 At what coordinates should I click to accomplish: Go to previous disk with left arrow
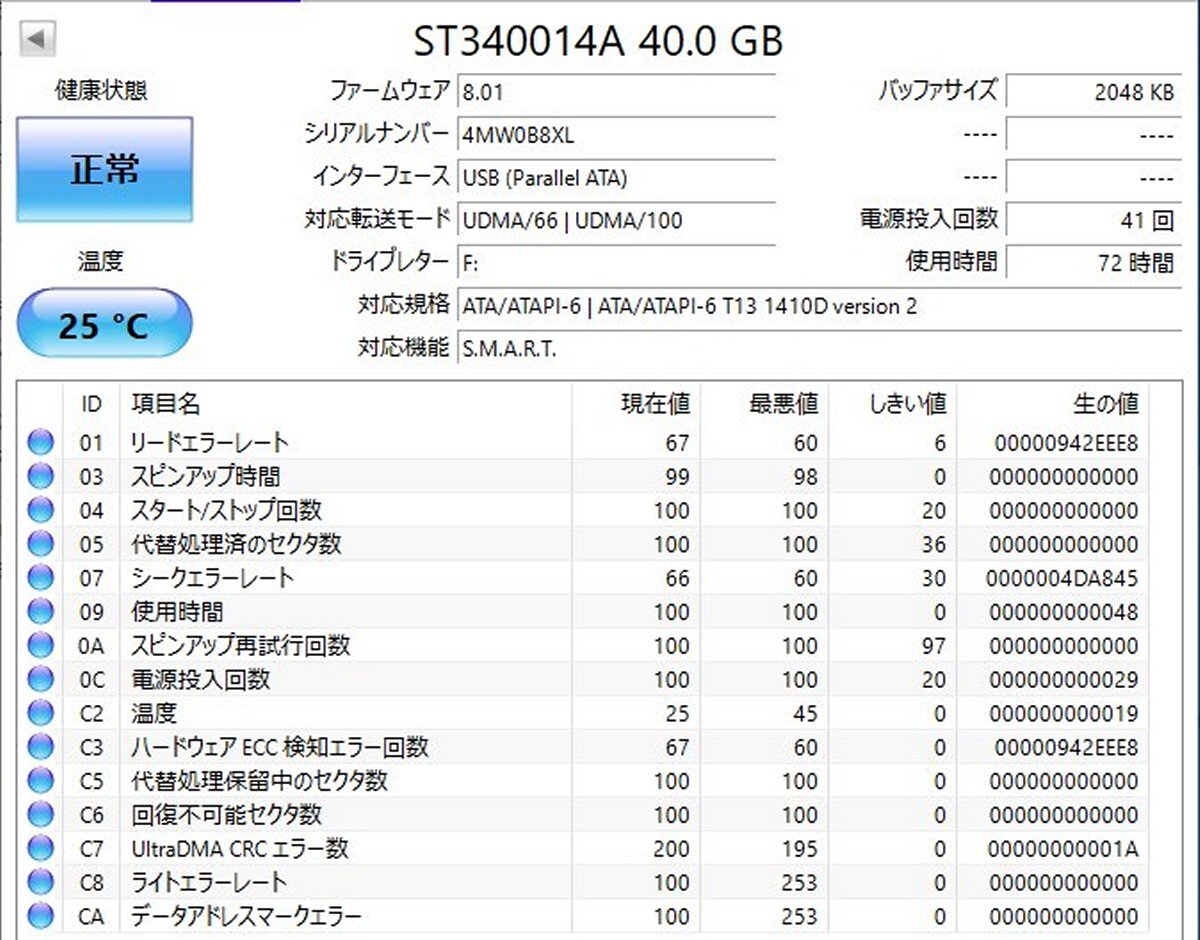pyautogui.click(x=38, y=40)
